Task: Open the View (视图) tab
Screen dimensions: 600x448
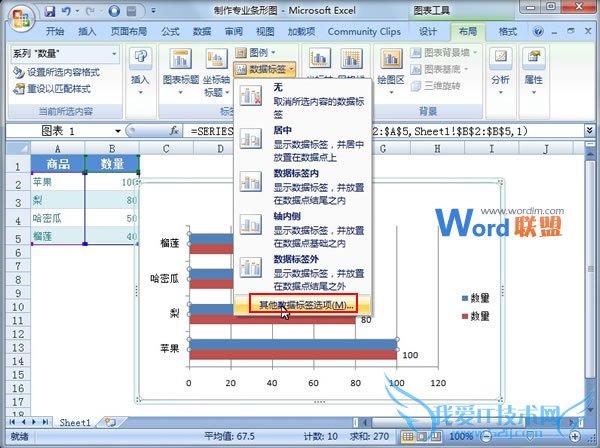Action: 265,31
